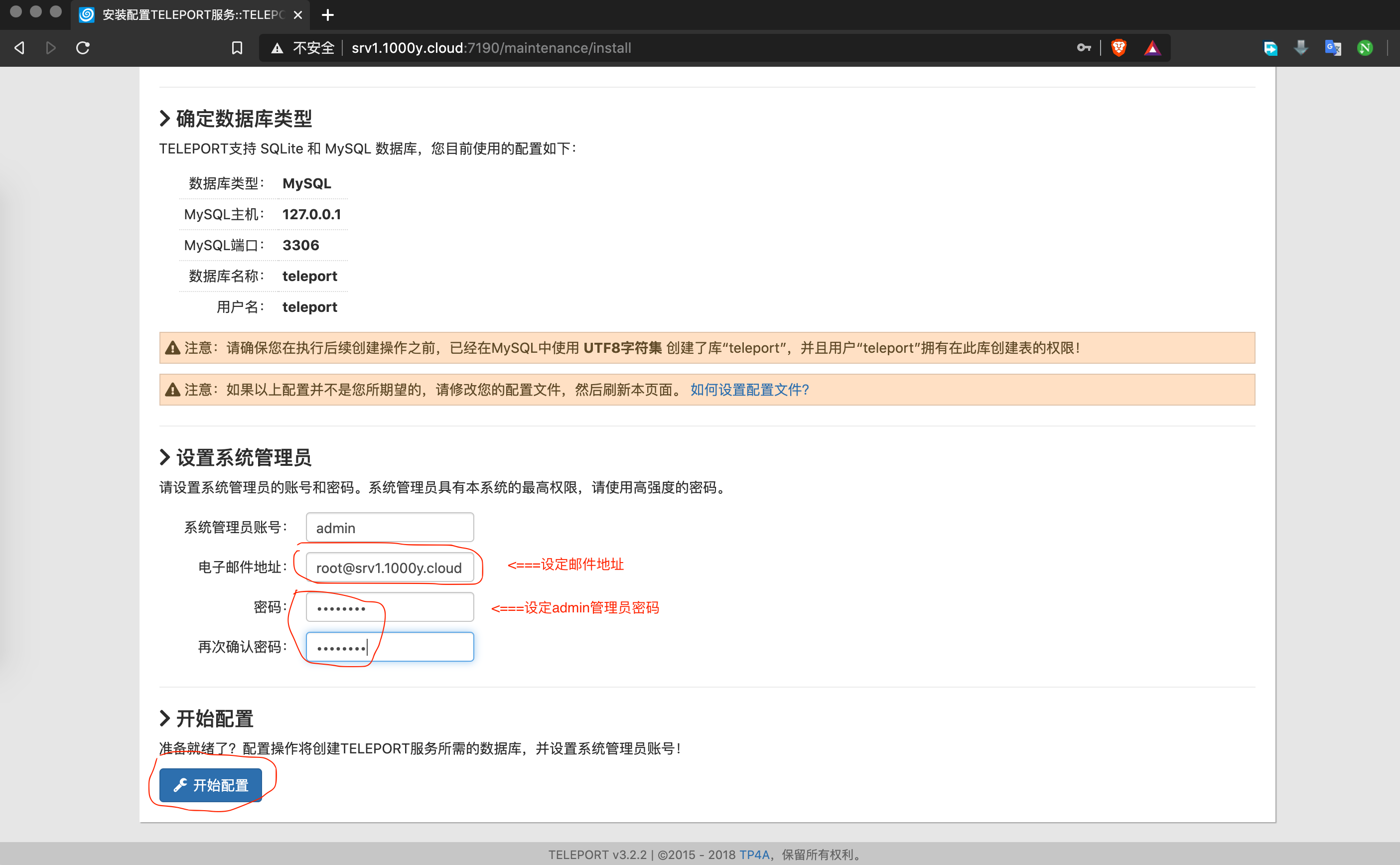Image resolution: width=1400 pixels, height=865 pixels.
Task: Open the Google Translate extension
Action: pos(1333,48)
